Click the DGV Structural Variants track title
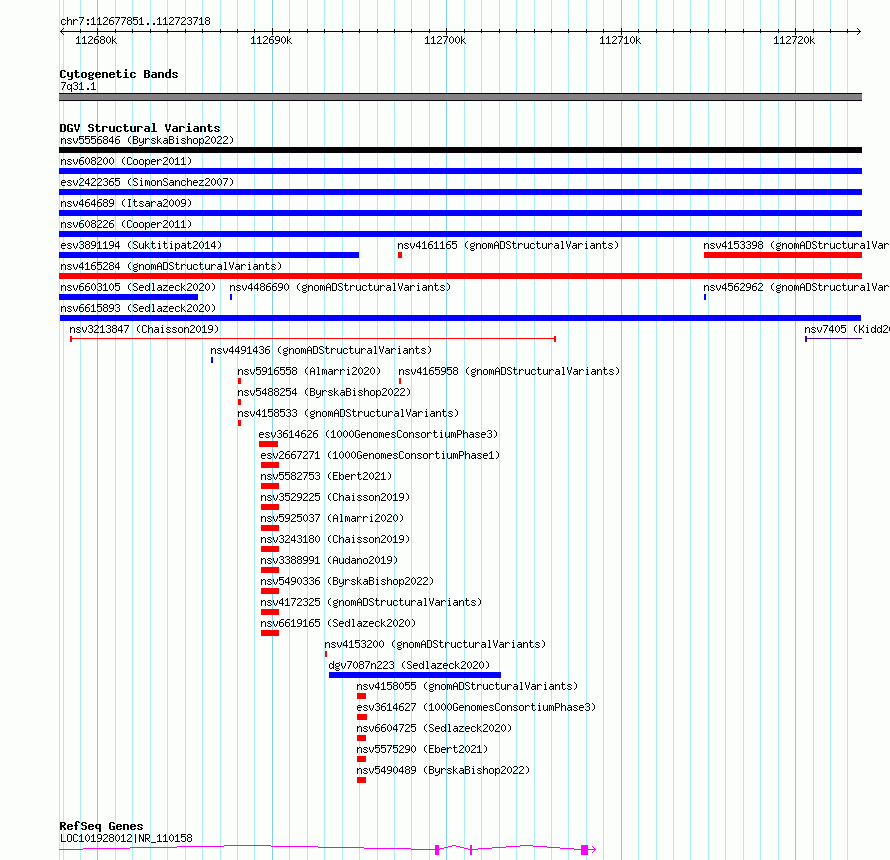The image size is (890, 860). (x=140, y=128)
